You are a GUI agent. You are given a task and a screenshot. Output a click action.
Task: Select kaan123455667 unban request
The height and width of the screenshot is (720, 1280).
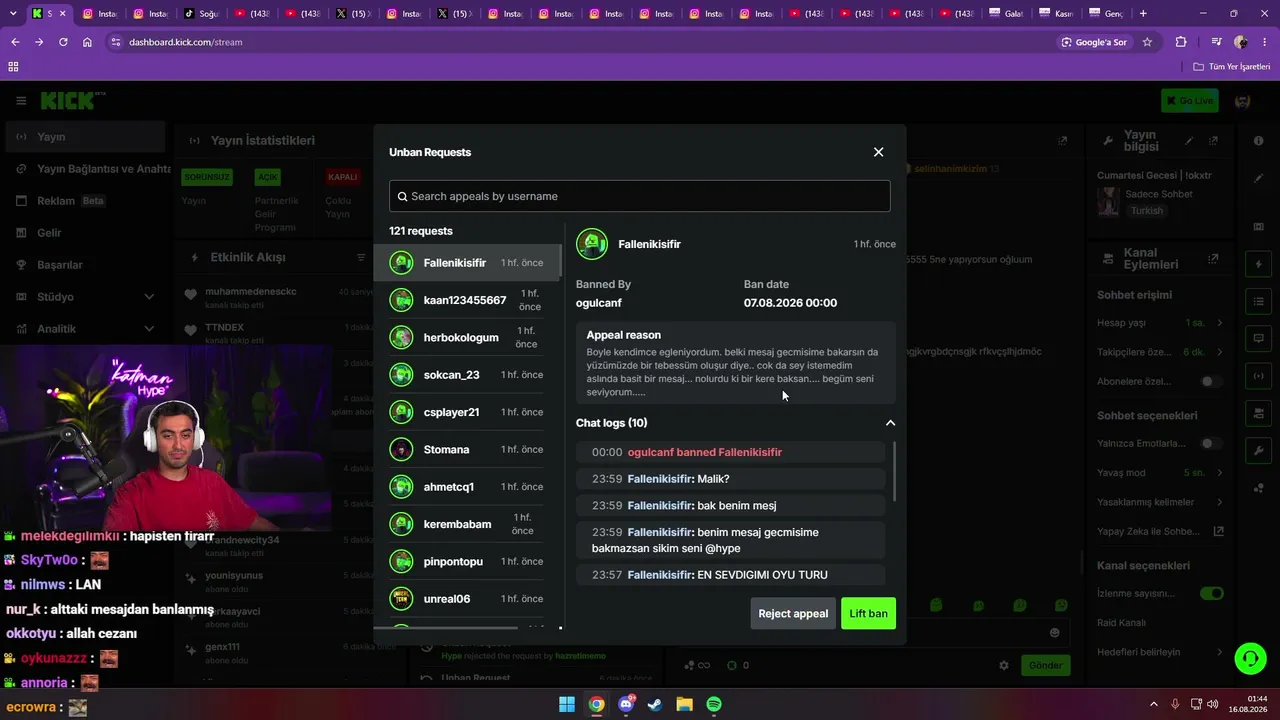[468, 300]
